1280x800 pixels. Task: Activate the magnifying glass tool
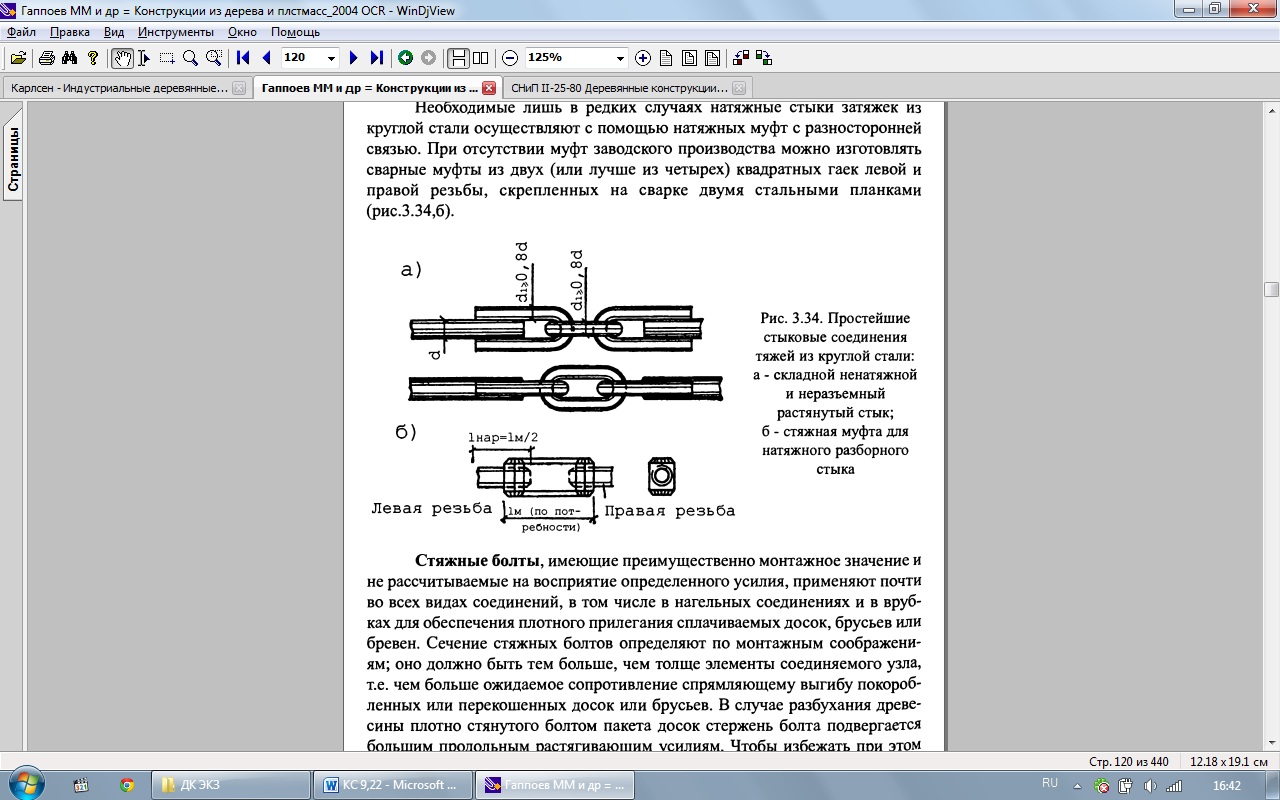pyautogui.click(x=190, y=58)
